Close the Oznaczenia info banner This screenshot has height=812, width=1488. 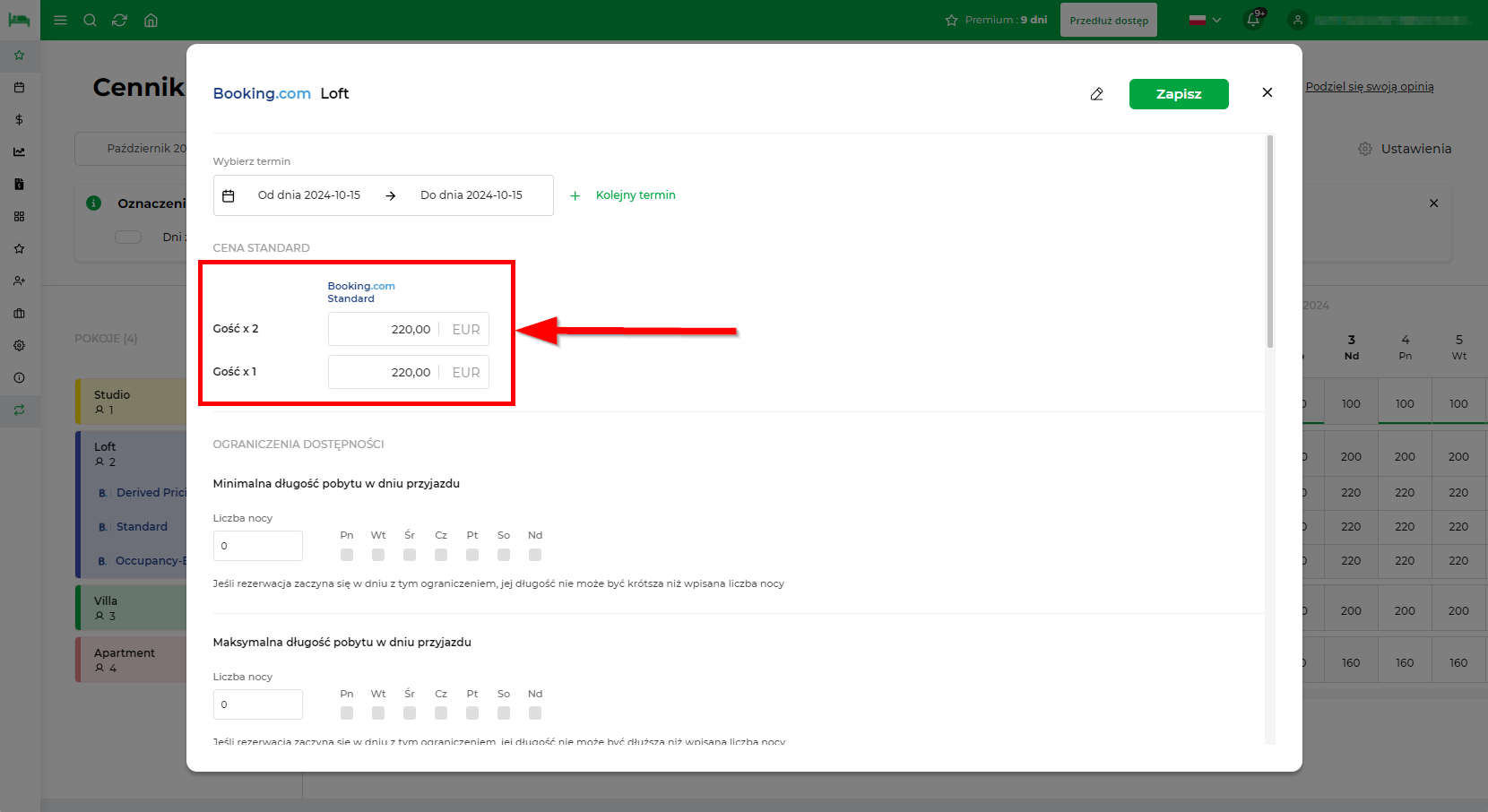[1433, 203]
